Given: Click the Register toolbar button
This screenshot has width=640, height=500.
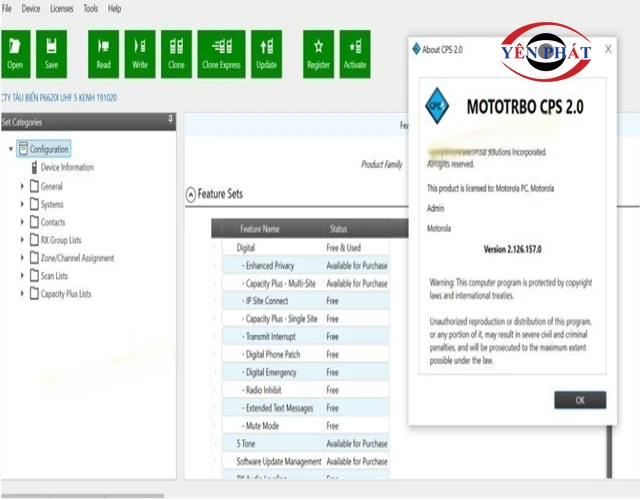Looking at the screenshot, I should click(318, 54).
